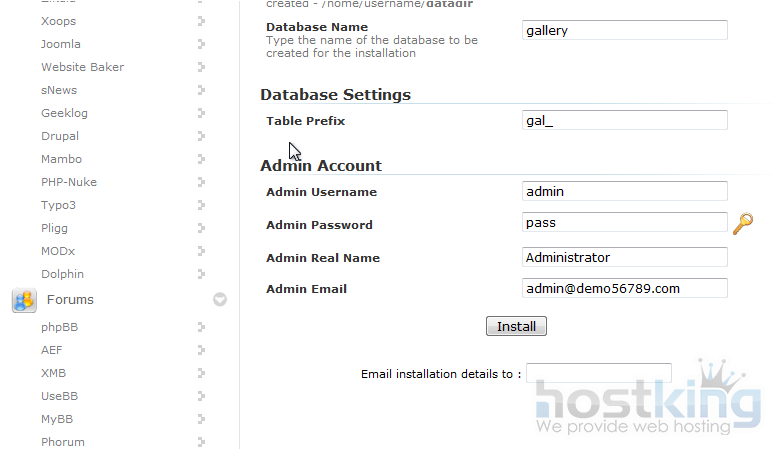Open the Website Baker script link
Viewport: 776px width, 450px height.
tap(82, 67)
